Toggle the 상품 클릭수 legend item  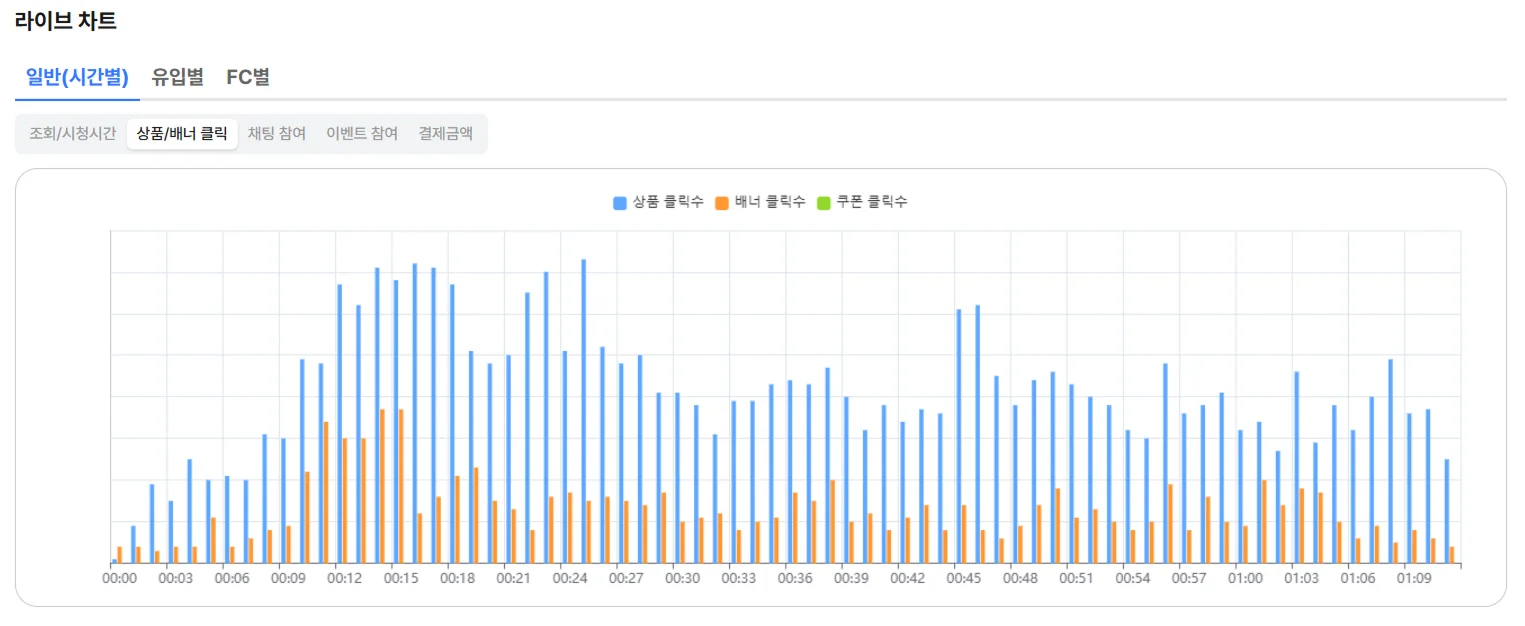coord(659,201)
